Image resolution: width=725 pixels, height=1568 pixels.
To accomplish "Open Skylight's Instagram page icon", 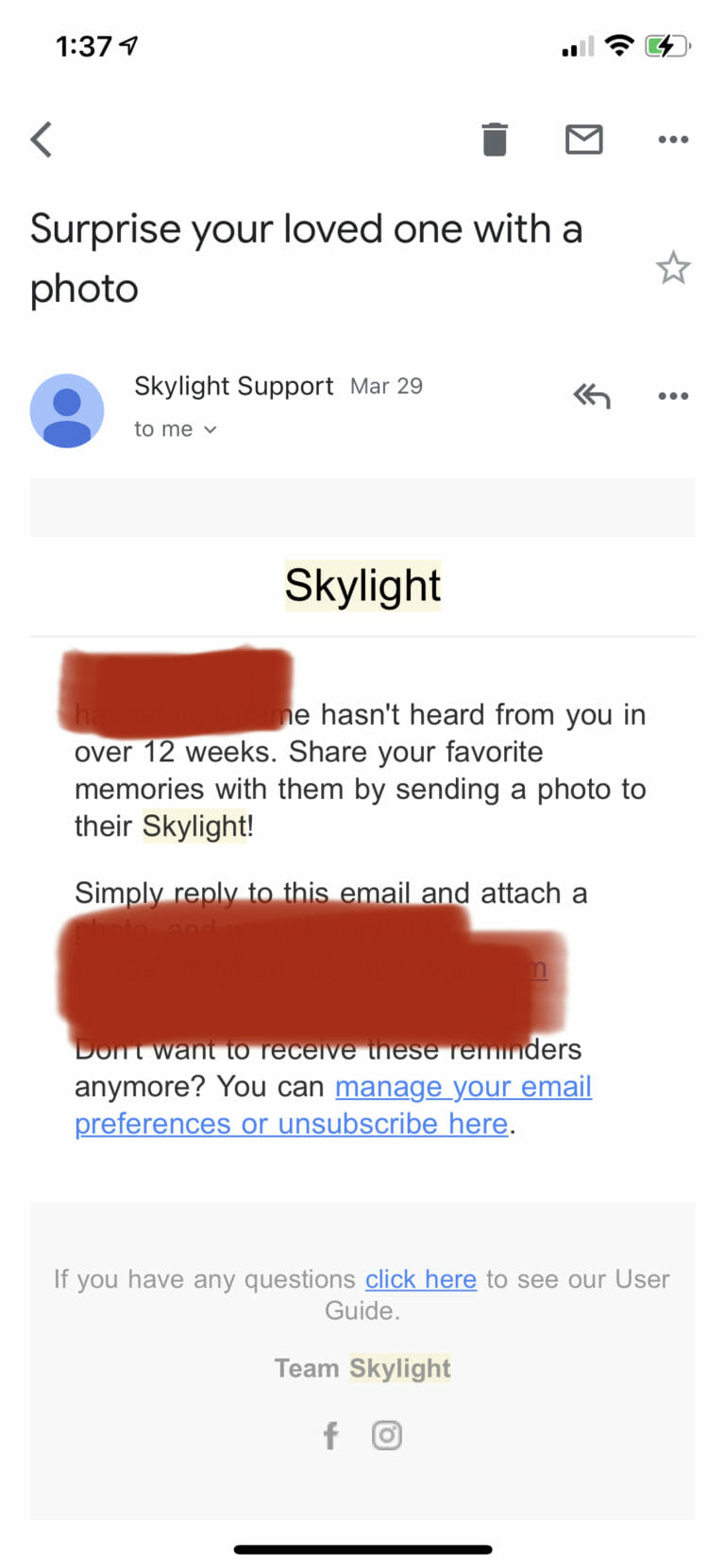I will (x=387, y=1435).
